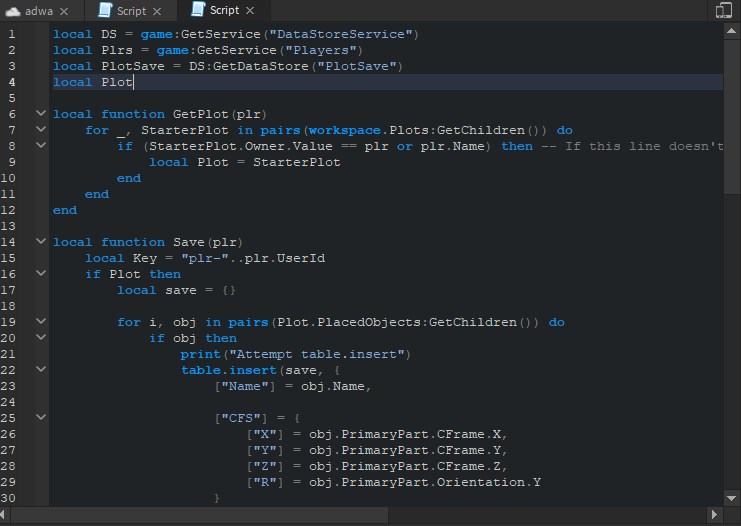
Task: Click the scroll right arrow of horizontal scrollbar
Action: click(x=714, y=514)
